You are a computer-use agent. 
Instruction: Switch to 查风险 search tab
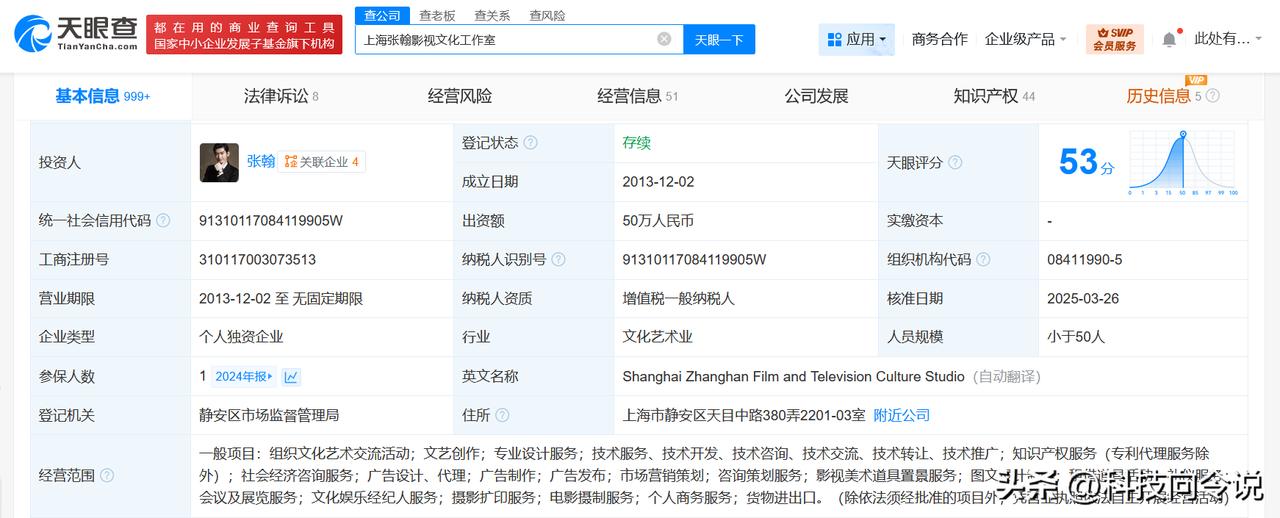(546, 15)
